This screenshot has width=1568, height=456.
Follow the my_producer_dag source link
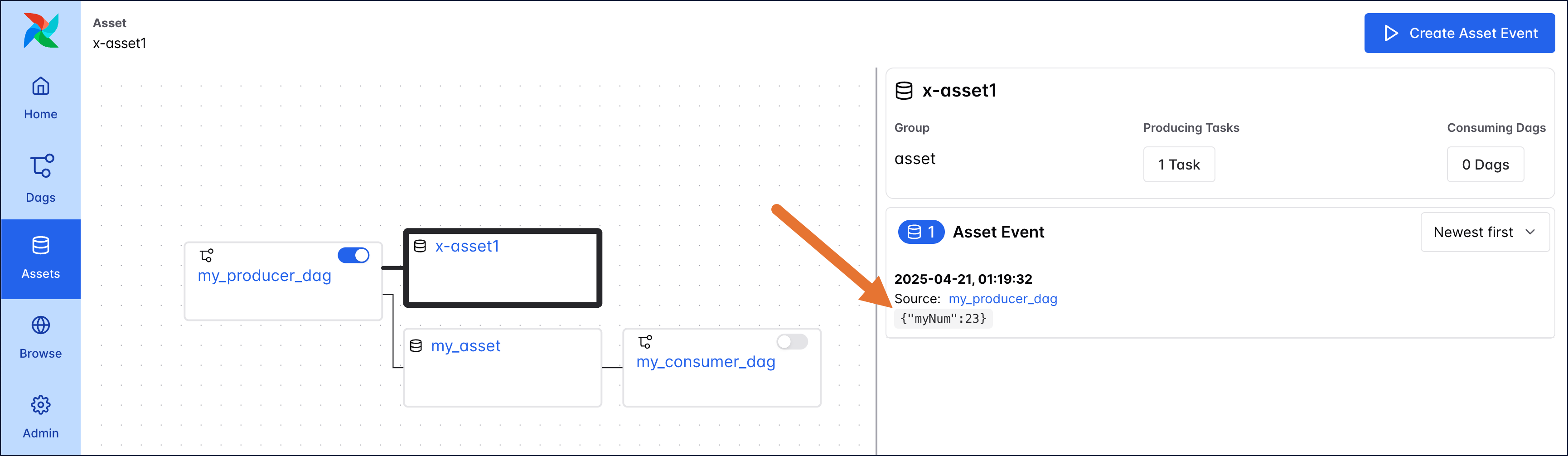pos(1002,298)
